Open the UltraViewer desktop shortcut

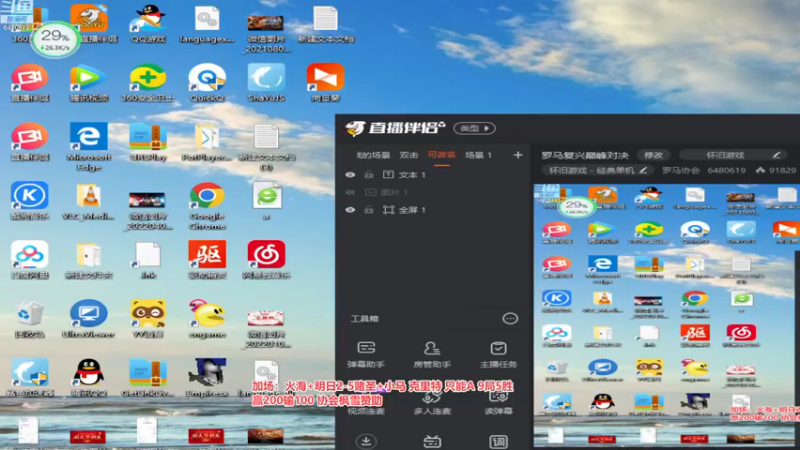click(88, 319)
